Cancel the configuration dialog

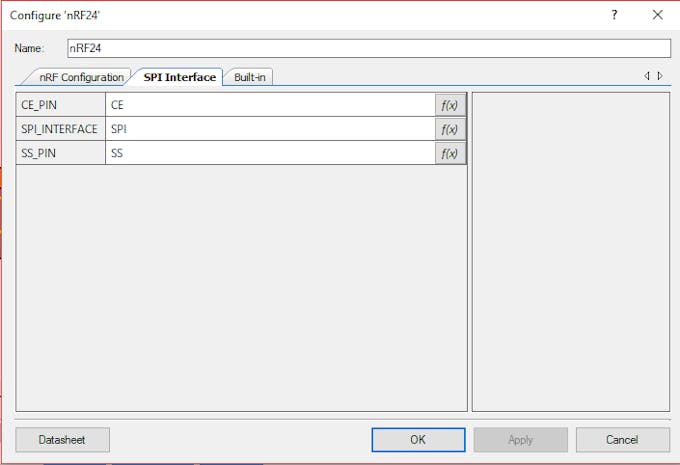pyautogui.click(x=622, y=440)
